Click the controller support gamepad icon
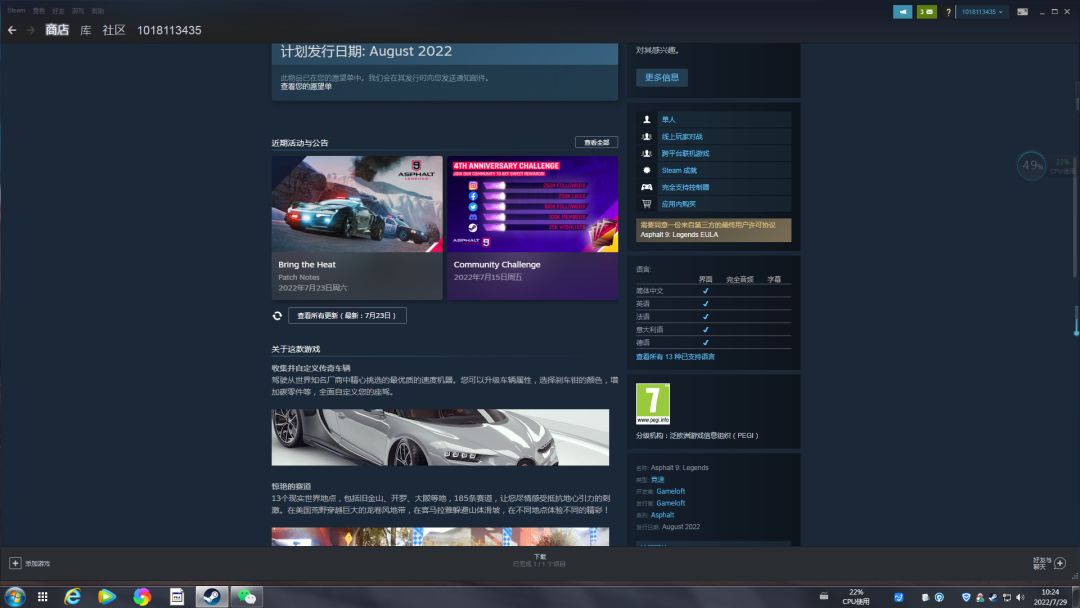Image resolution: width=1080 pixels, height=608 pixels. click(x=646, y=187)
